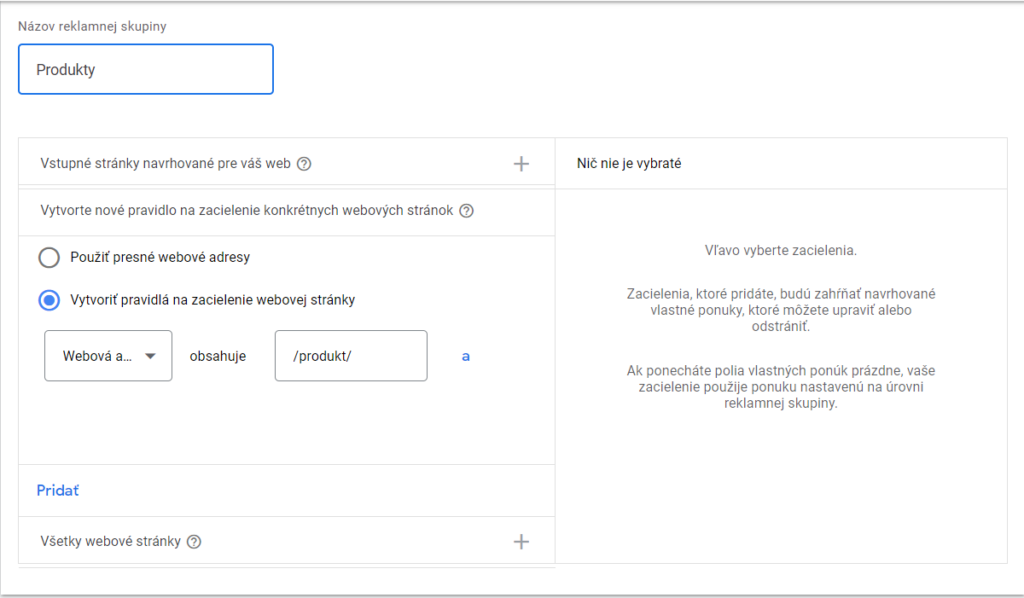The width and height of the screenshot is (1024, 598).
Task: Select Použiť presné webové adresy radio
Action: coord(49,257)
